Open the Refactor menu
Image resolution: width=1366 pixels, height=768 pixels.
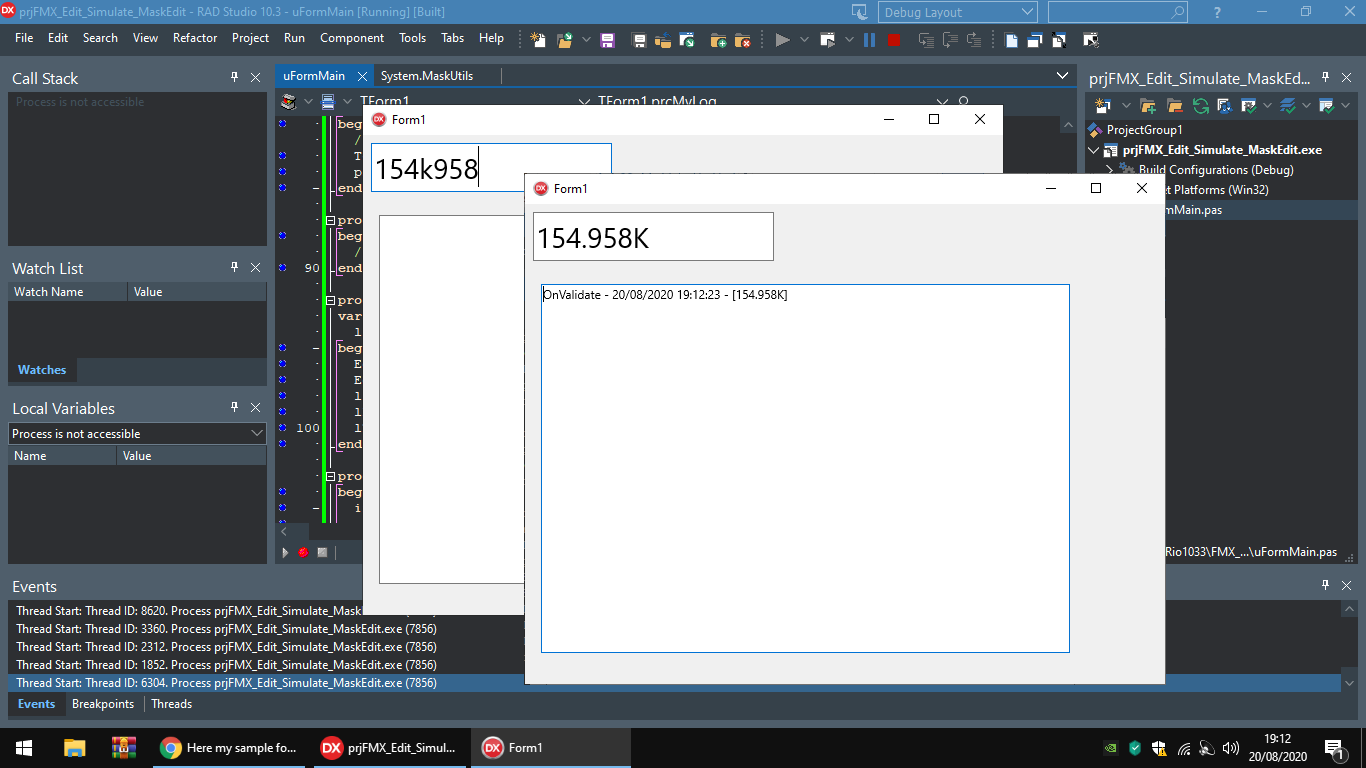tap(195, 38)
